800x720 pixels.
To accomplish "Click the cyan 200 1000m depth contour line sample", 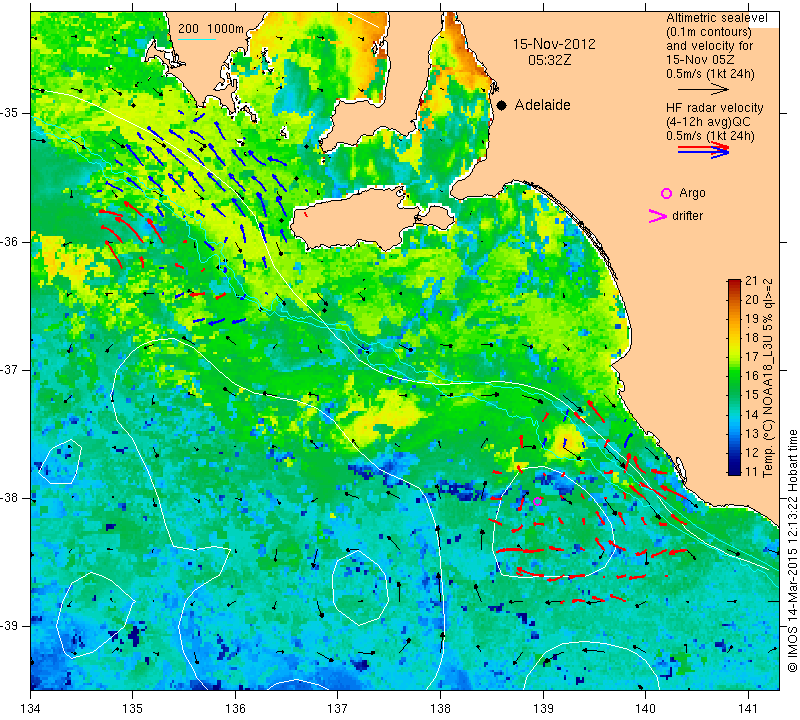I will point(197,39).
